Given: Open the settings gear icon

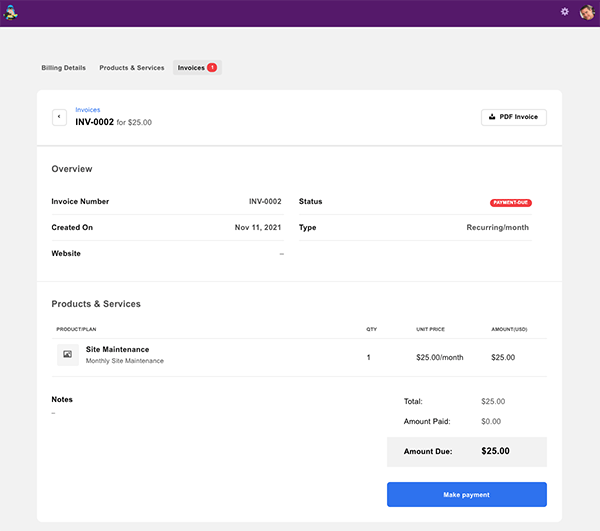Looking at the screenshot, I should (565, 12).
